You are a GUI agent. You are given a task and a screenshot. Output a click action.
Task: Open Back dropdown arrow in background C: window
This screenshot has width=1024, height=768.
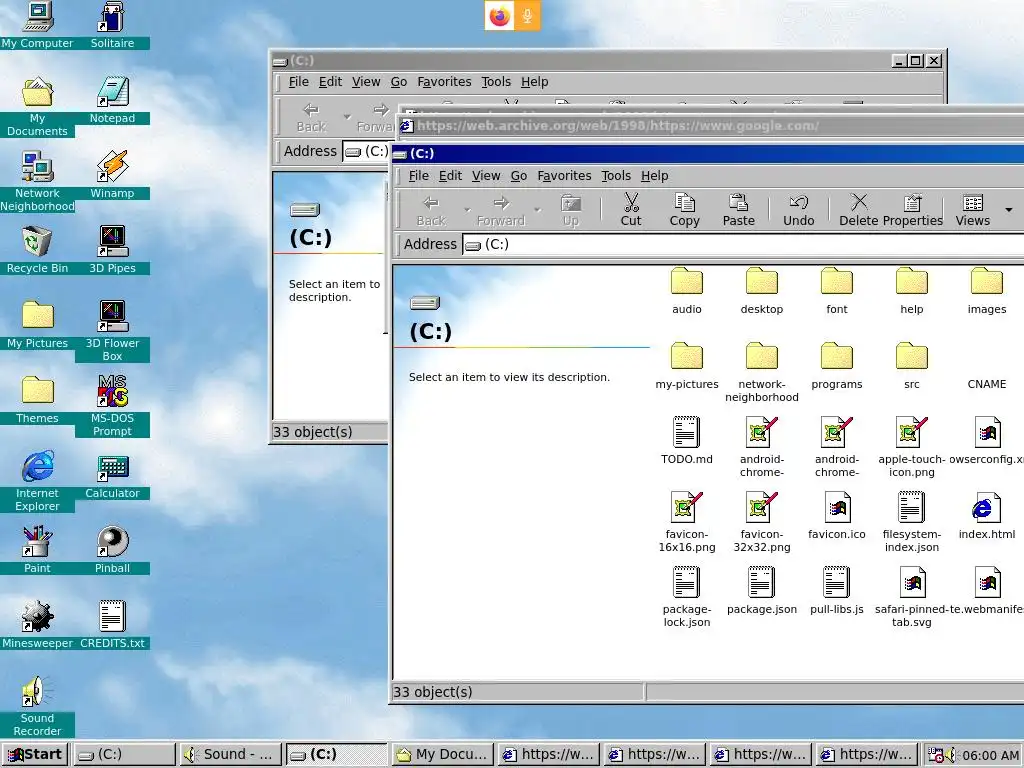click(x=347, y=116)
